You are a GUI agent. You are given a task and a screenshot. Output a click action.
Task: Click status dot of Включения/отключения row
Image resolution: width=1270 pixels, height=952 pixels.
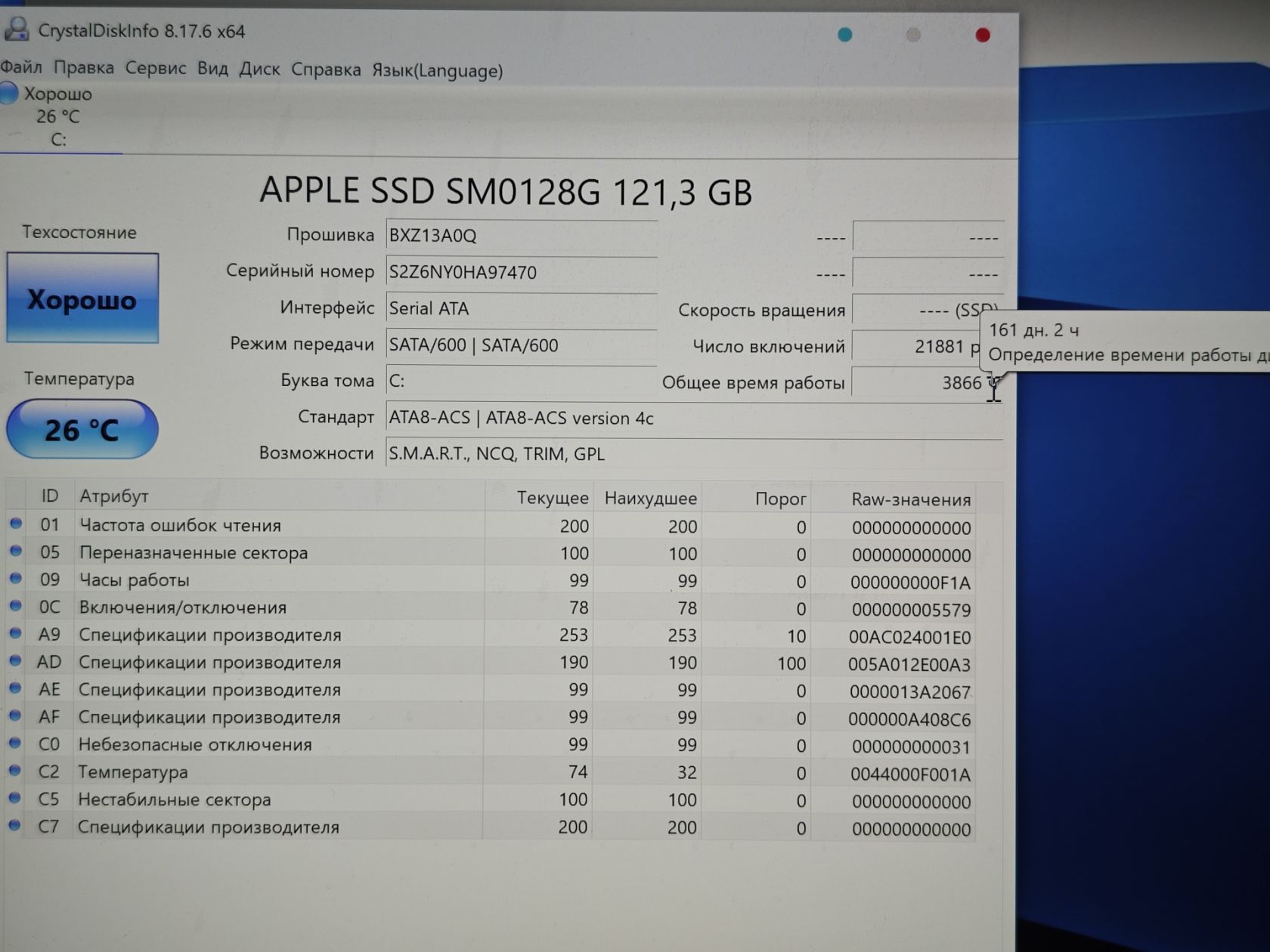coord(15,605)
